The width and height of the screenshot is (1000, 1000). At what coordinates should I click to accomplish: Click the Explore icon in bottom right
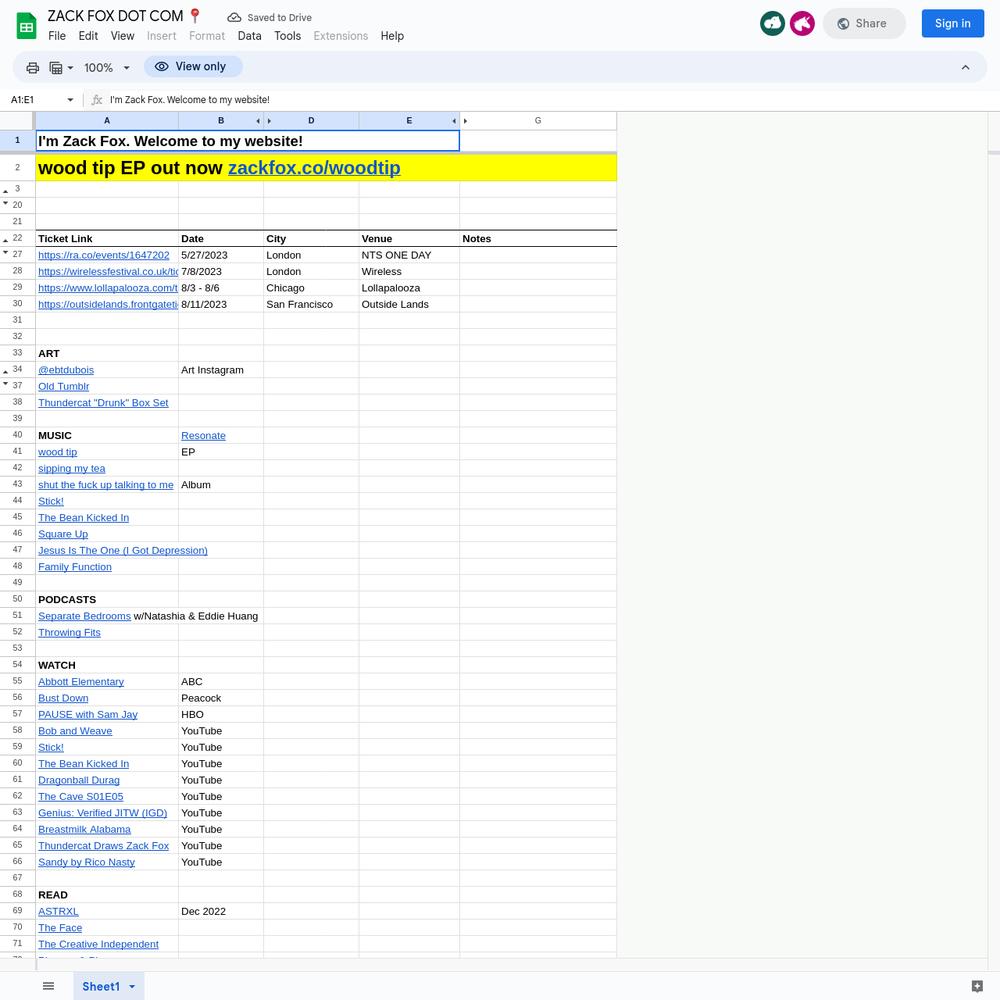(977, 986)
